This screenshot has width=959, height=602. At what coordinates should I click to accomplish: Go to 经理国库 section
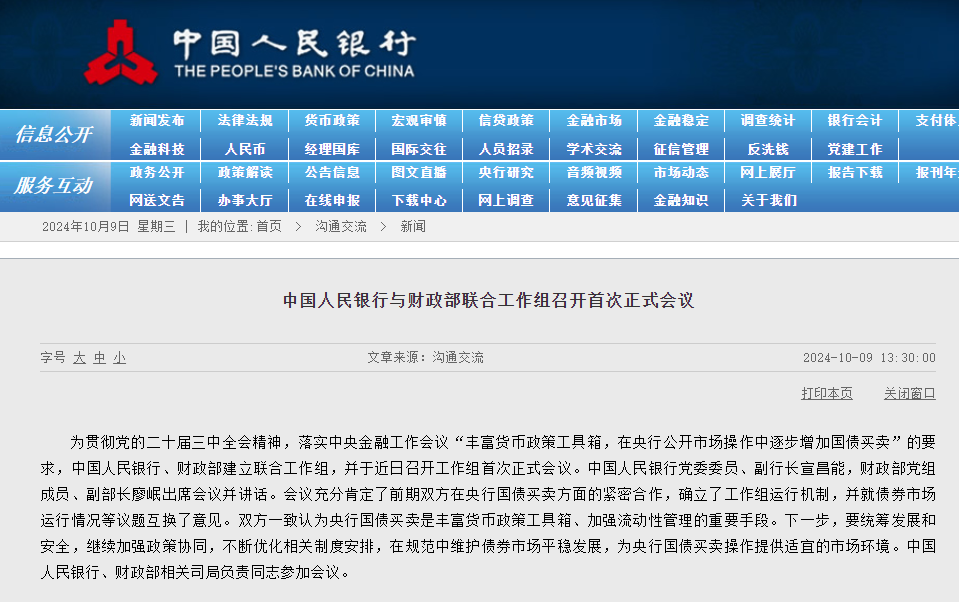(x=332, y=149)
